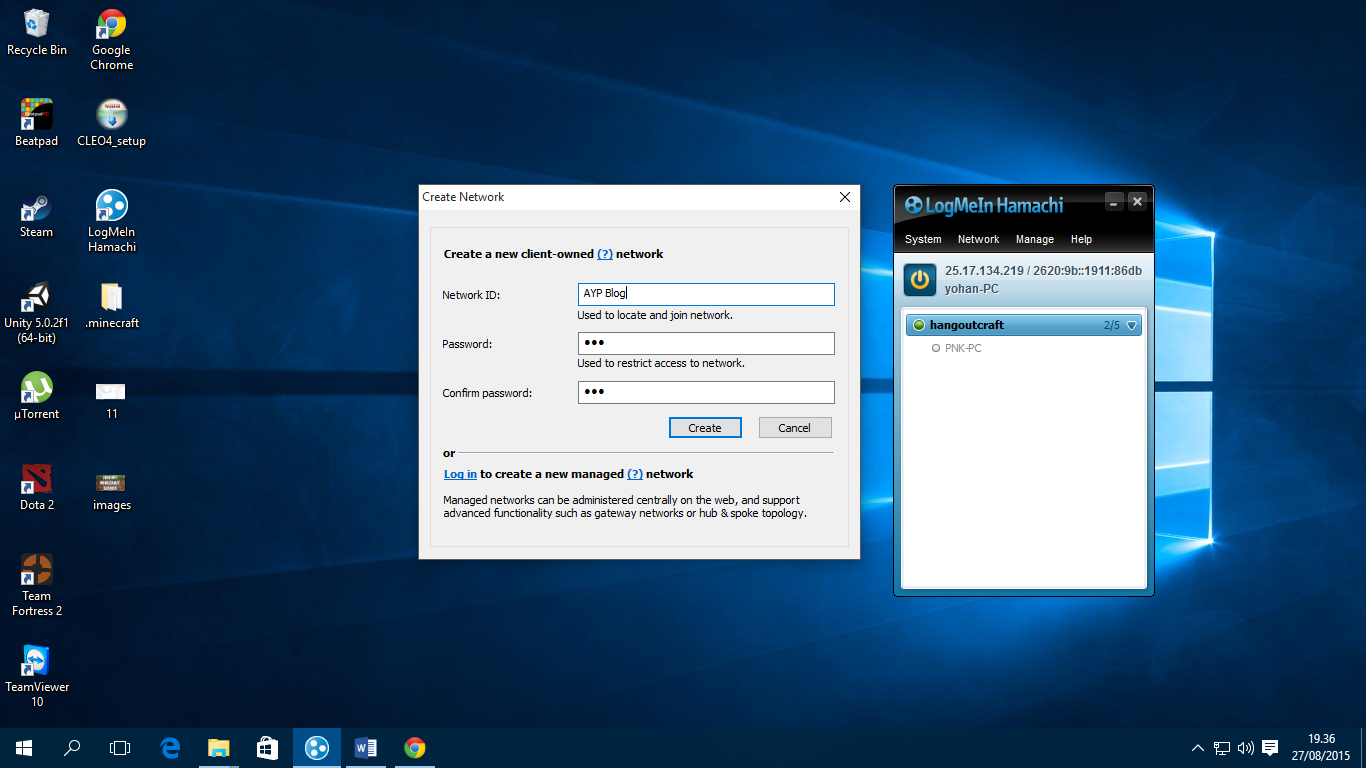The width and height of the screenshot is (1366, 768).
Task: Open the System menu in Hamachi
Action: [923, 239]
